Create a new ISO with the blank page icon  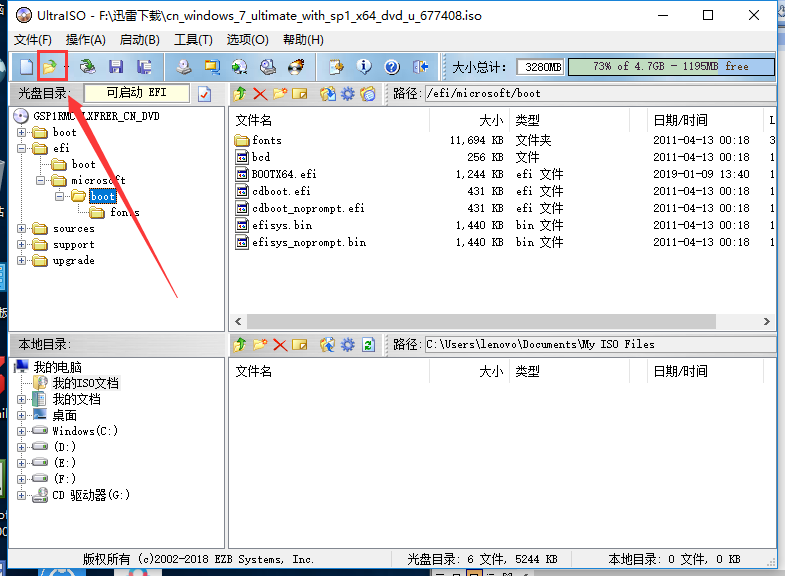pyautogui.click(x=26, y=67)
